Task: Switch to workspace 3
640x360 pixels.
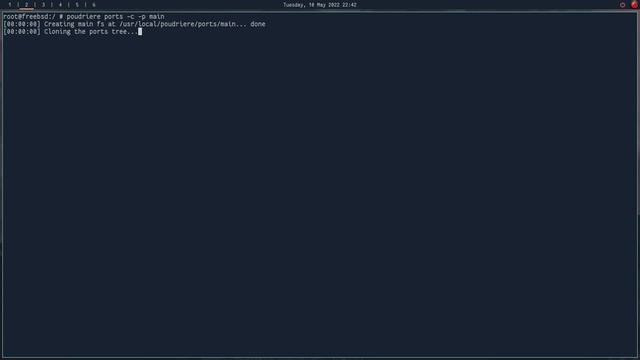Action: (x=43, y=5)
